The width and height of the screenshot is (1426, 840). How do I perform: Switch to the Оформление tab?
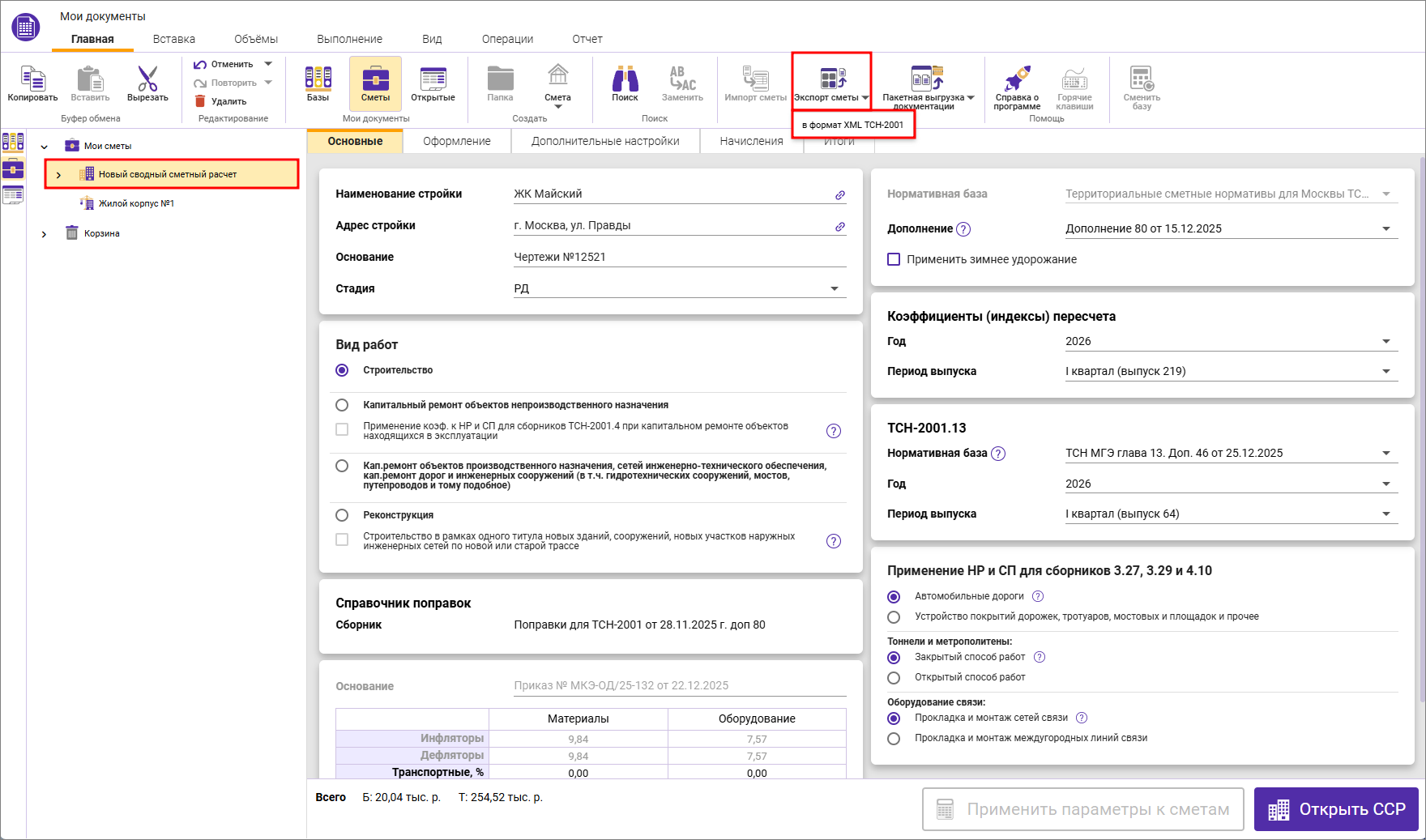(456, 141)
